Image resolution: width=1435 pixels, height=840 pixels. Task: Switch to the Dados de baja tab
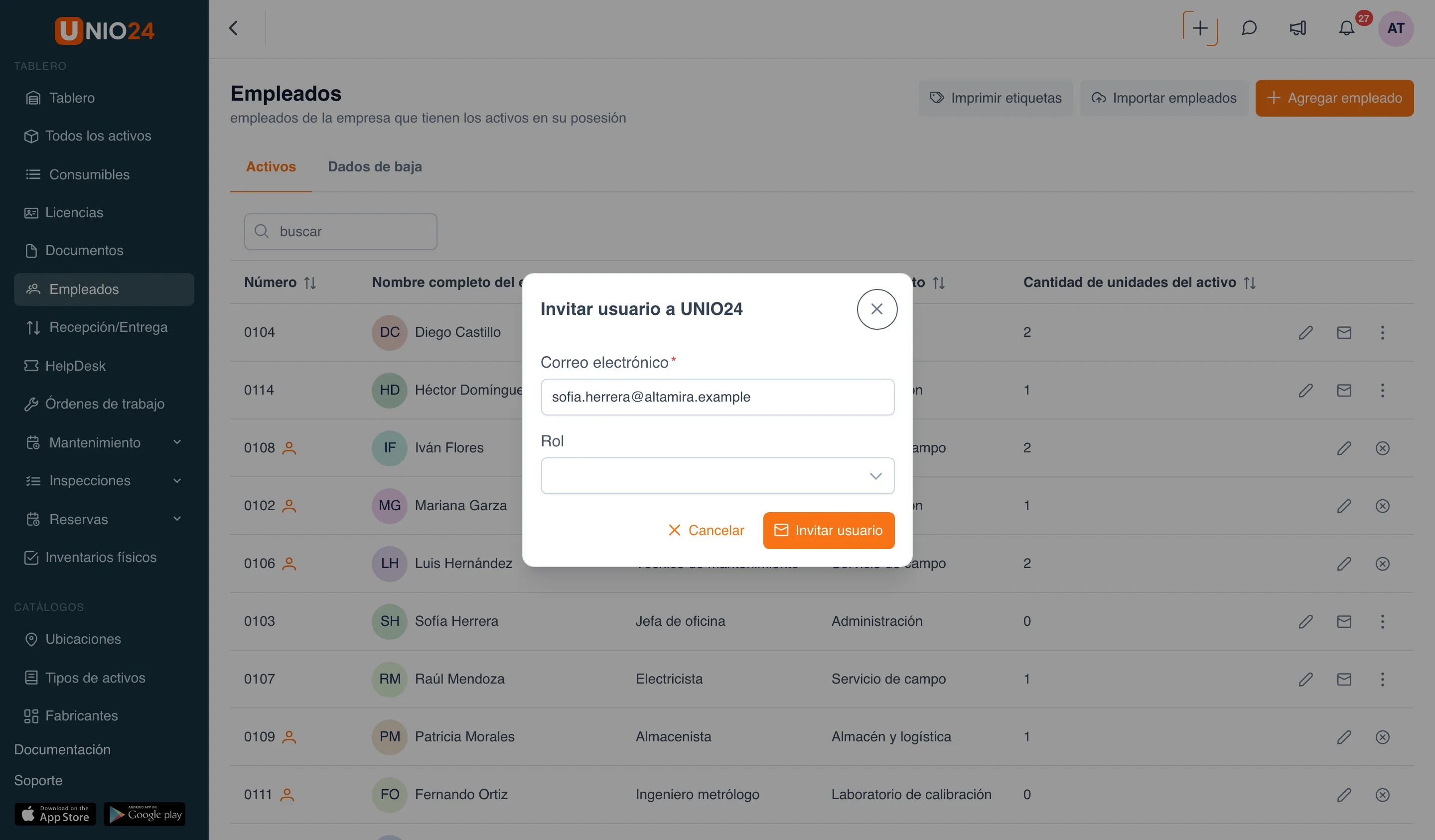[x=375, y=167]
